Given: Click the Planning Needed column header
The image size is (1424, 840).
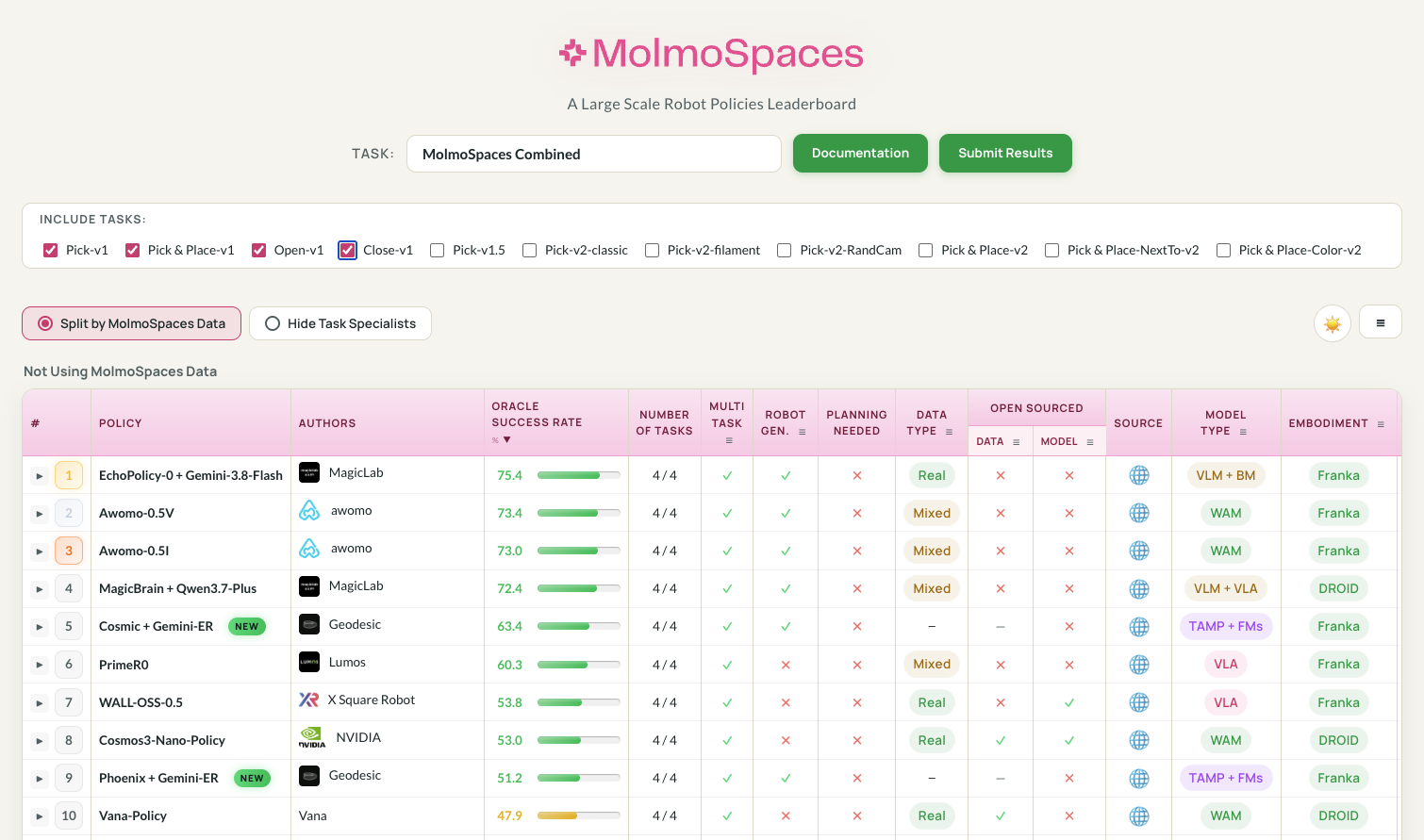Looking at the screenshot, I should [856, 422].
